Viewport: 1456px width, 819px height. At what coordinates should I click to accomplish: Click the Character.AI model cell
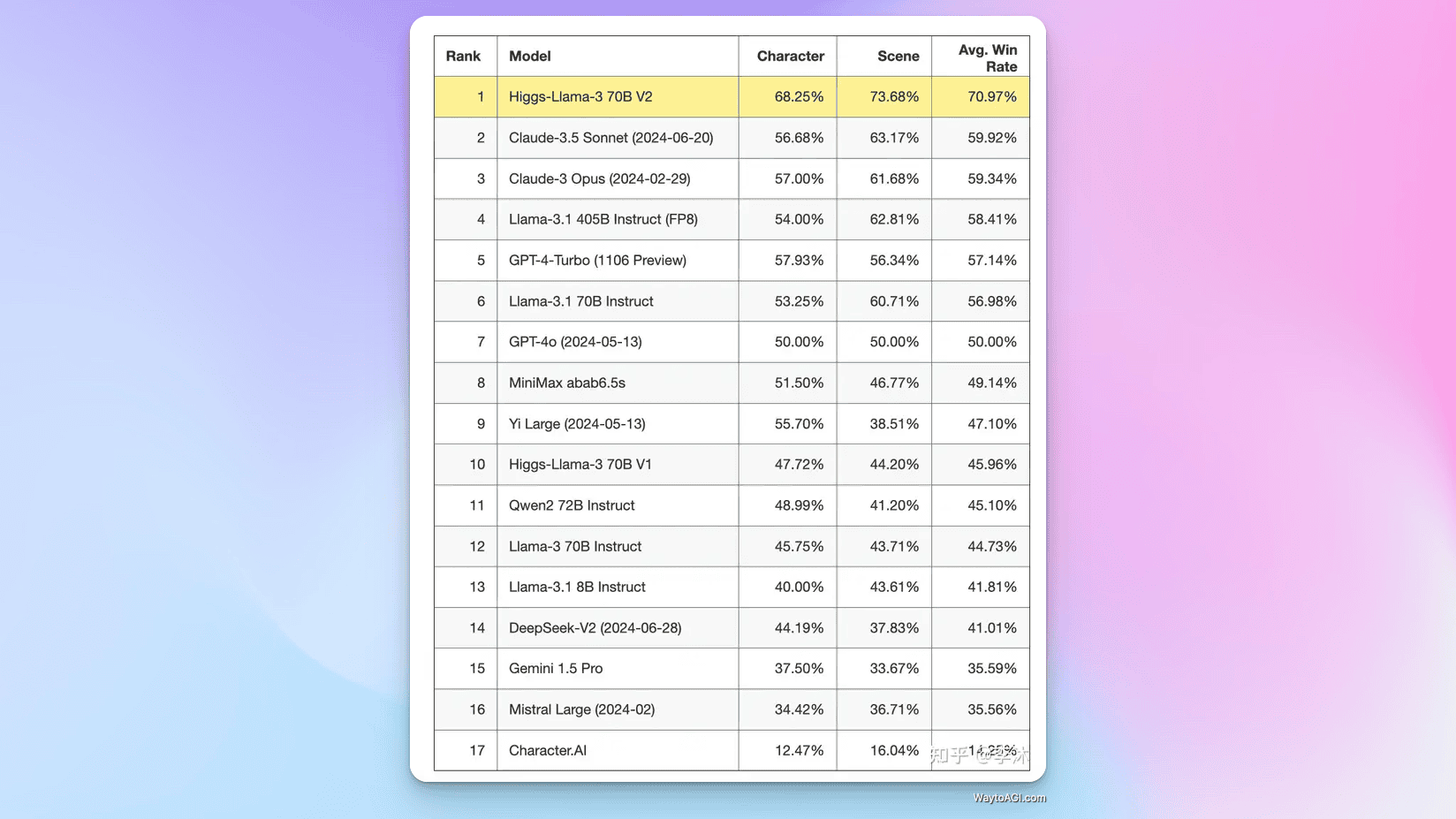tap(618, 750)
